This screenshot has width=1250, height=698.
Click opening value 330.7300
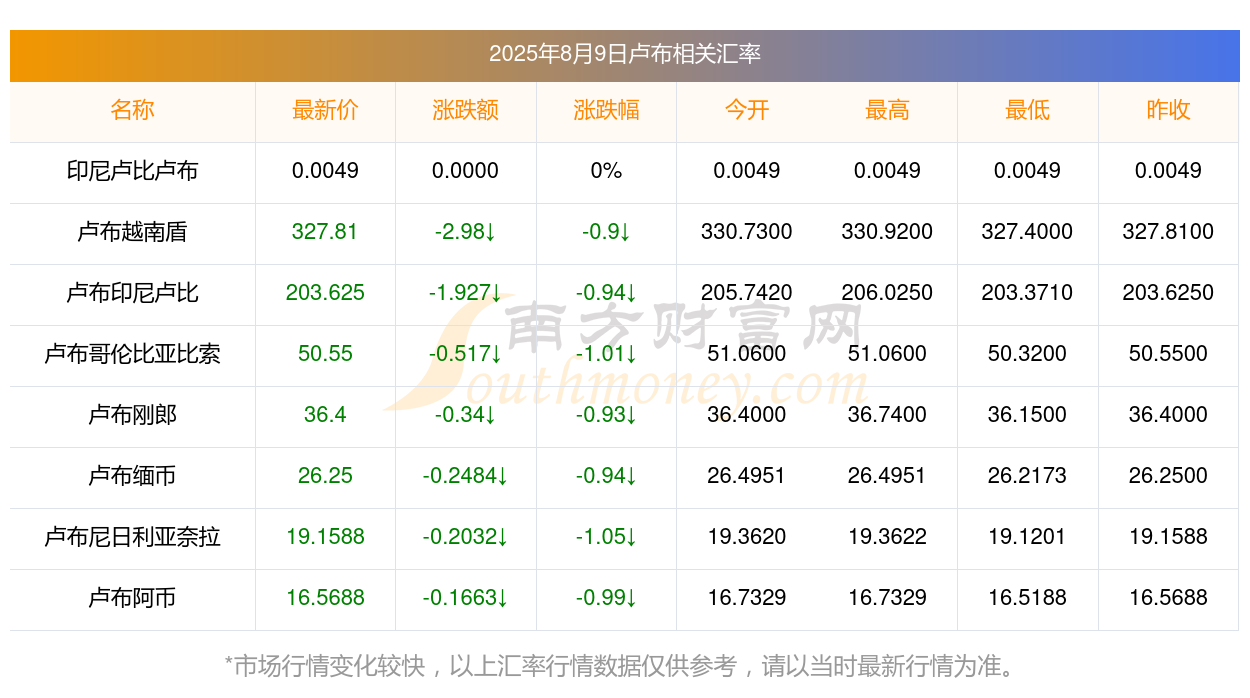click(x=747, y=232)
